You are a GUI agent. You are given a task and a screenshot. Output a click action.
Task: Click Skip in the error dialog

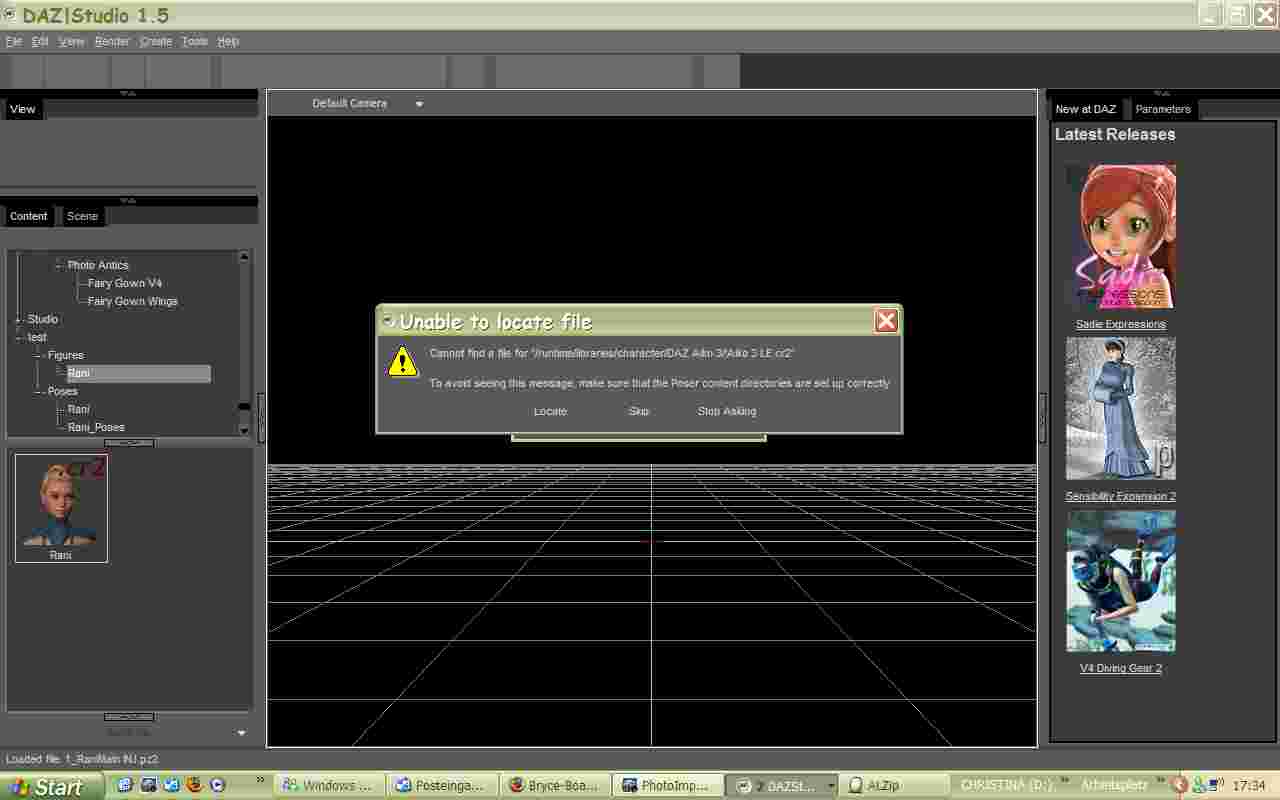click(x=639, y=411)
